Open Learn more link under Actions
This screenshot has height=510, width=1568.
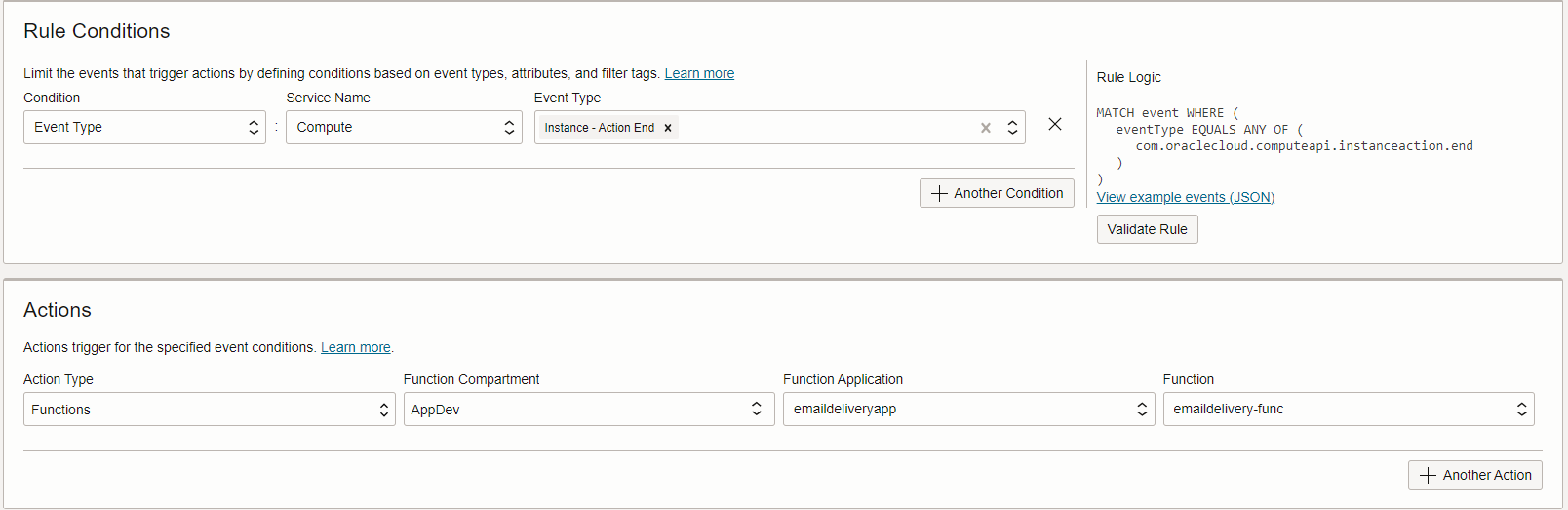(x=355, y=347)
